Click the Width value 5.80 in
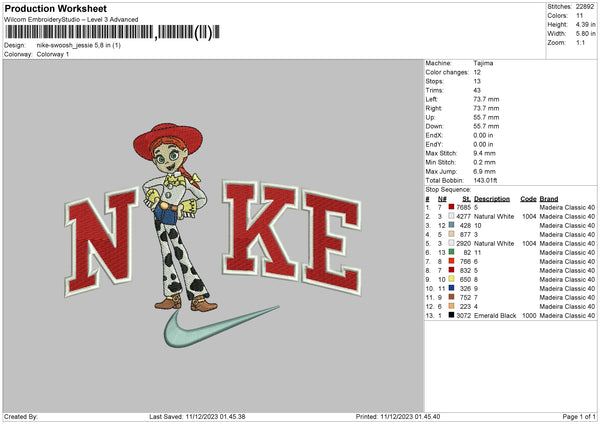 click(x=585, y=34)
